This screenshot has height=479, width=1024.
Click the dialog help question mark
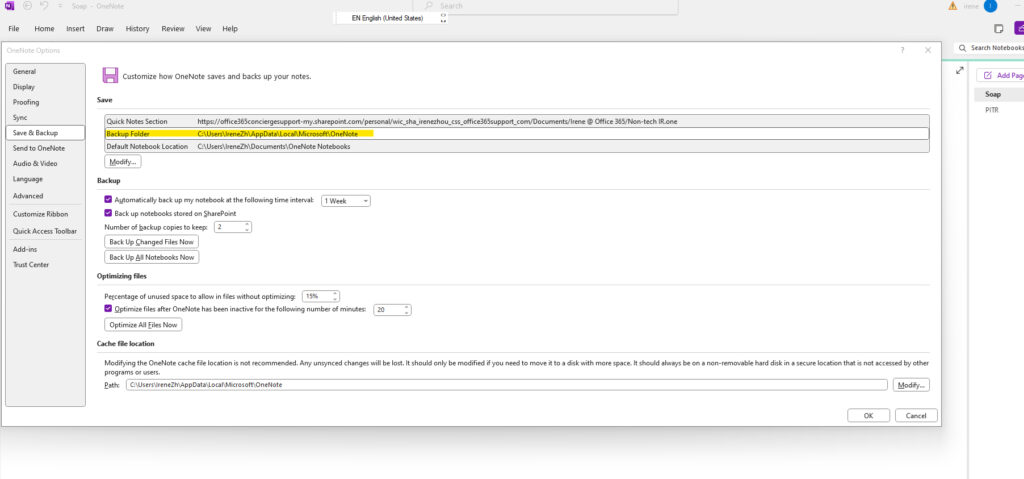pos(903,50)
